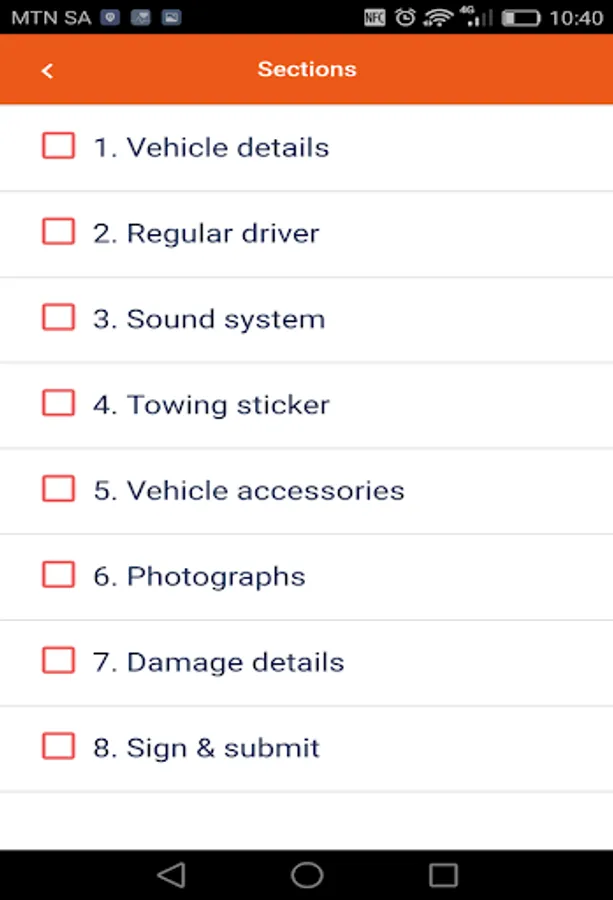The width and height of the screenshot is (613, 900).
Task: Mark the Towing sticker checkbox
Action: pos(58,404)
